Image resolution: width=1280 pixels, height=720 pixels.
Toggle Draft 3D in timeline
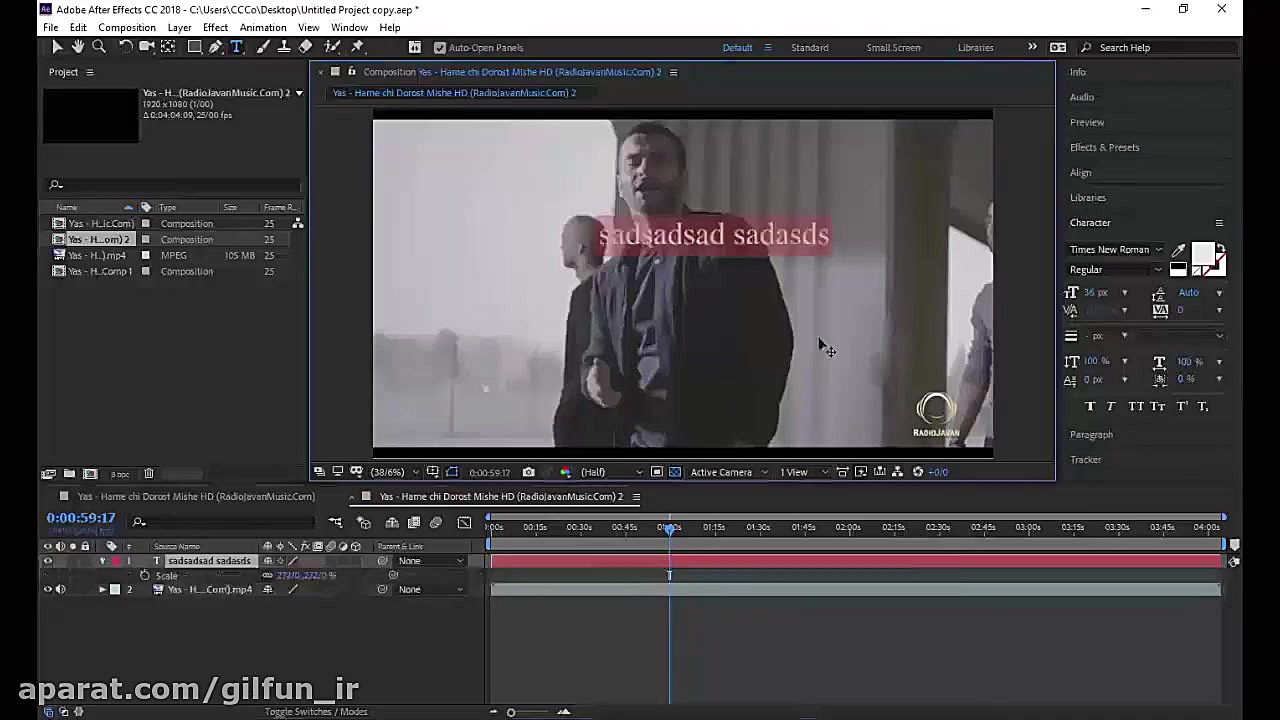pos(364,522)
